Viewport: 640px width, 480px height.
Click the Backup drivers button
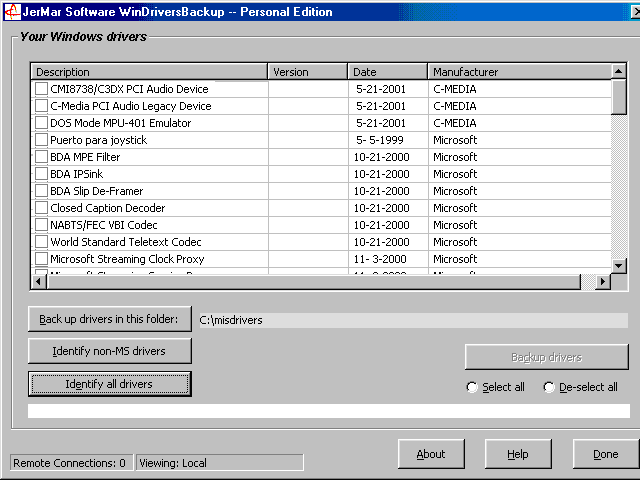tap(547, 357)
